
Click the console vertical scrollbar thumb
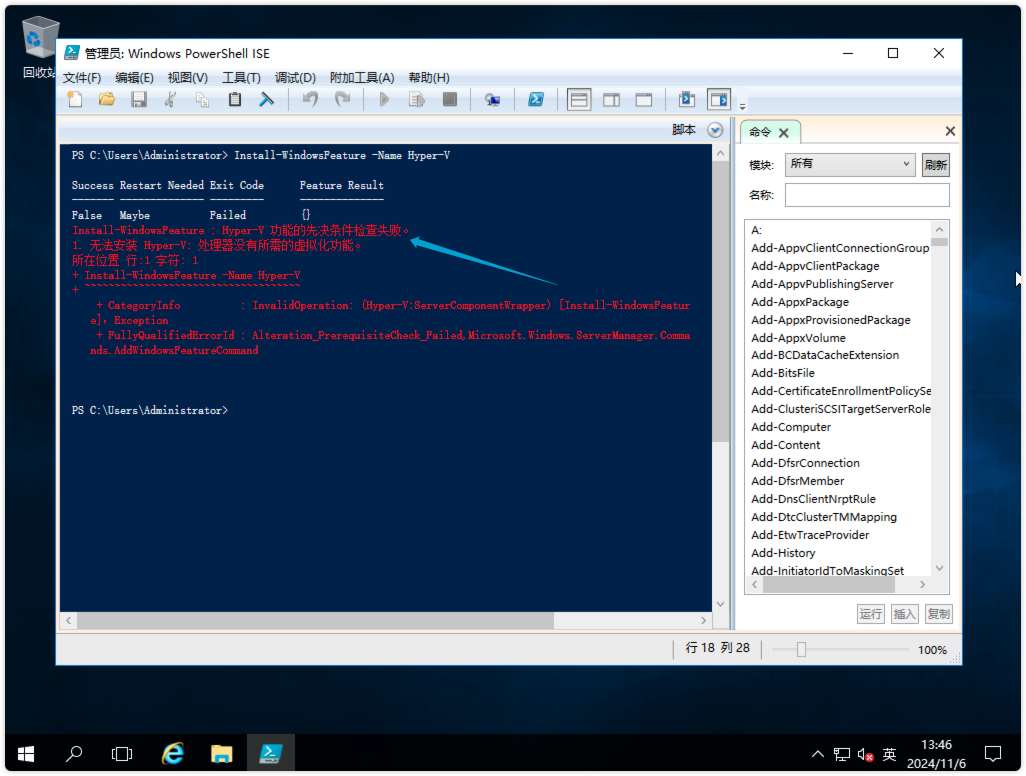pos(720,302)
